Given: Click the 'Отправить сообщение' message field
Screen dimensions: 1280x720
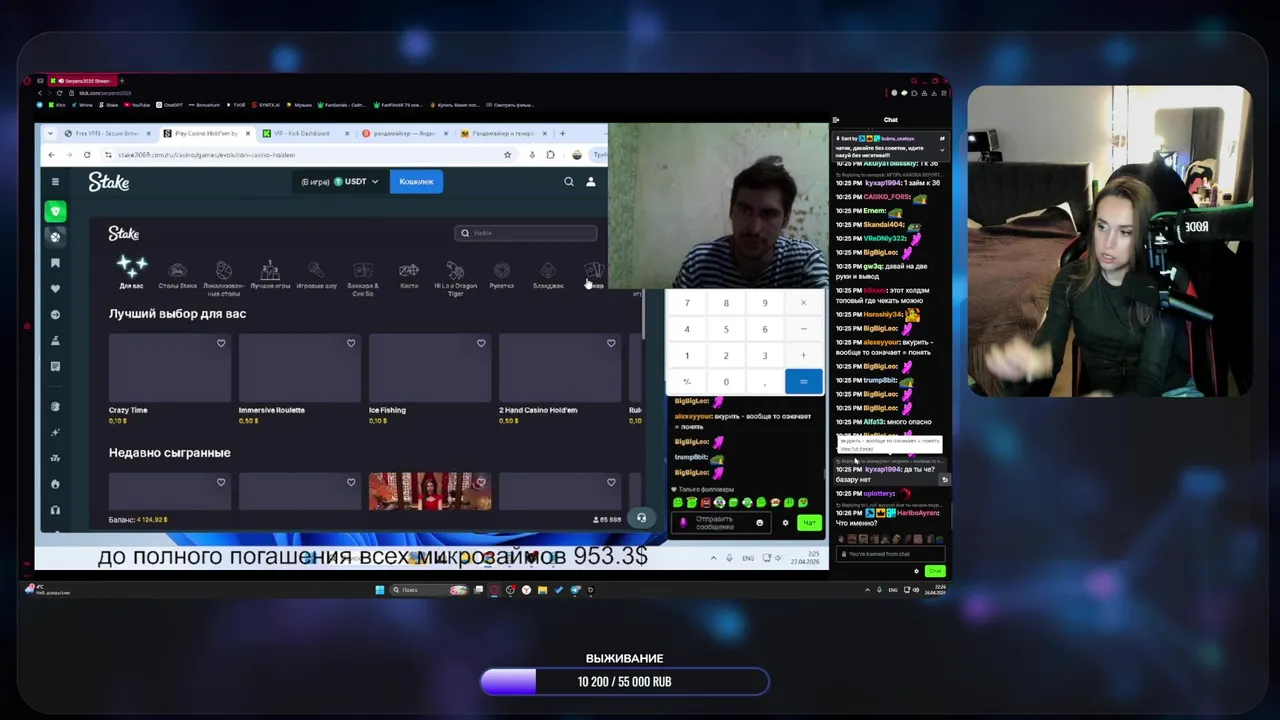Looking at the screenshot, I should (722, 523).
